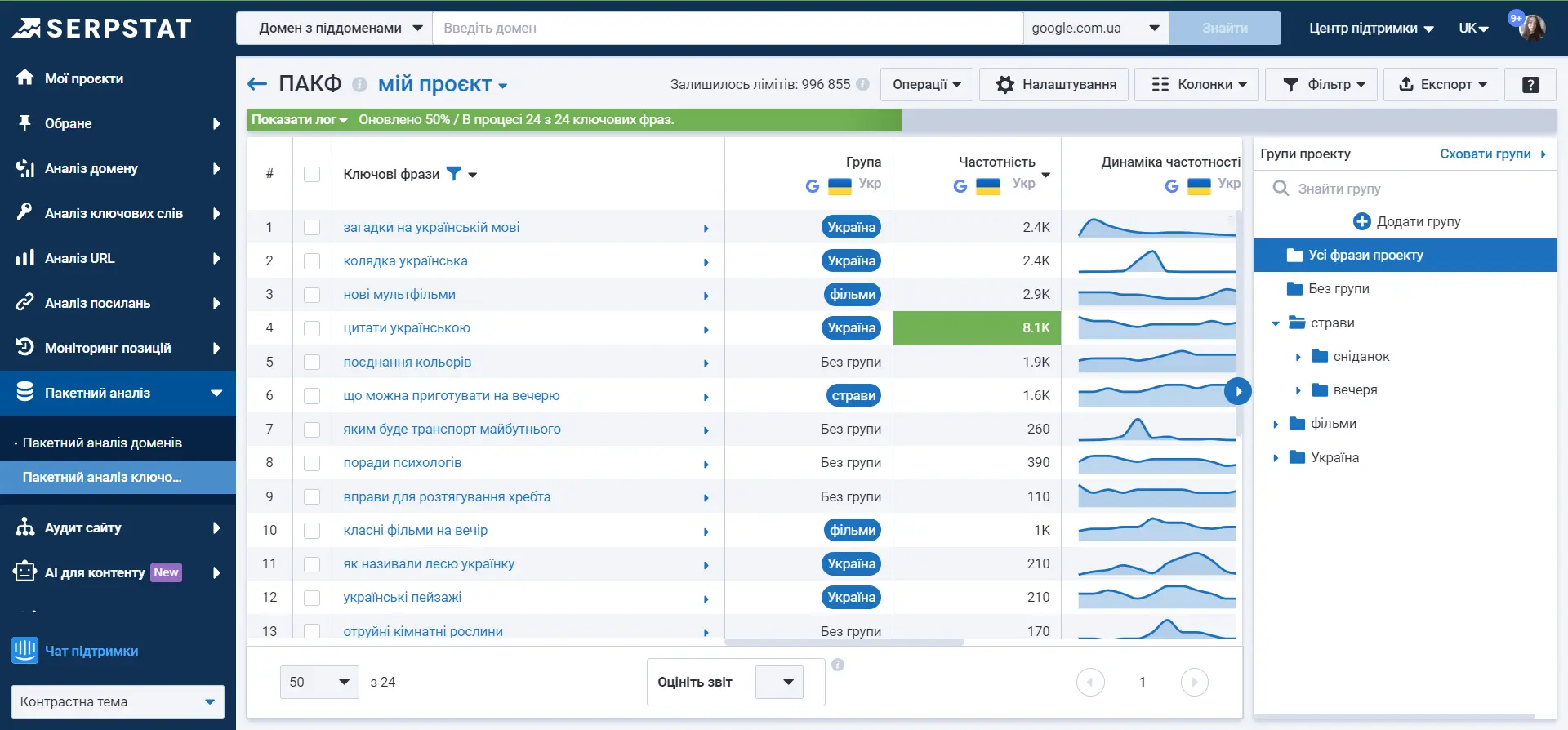1568x730 pixels.
Task: Check the checkbox for поєднання кольорів
Action: pyautogui.click(x=312, y=362)
